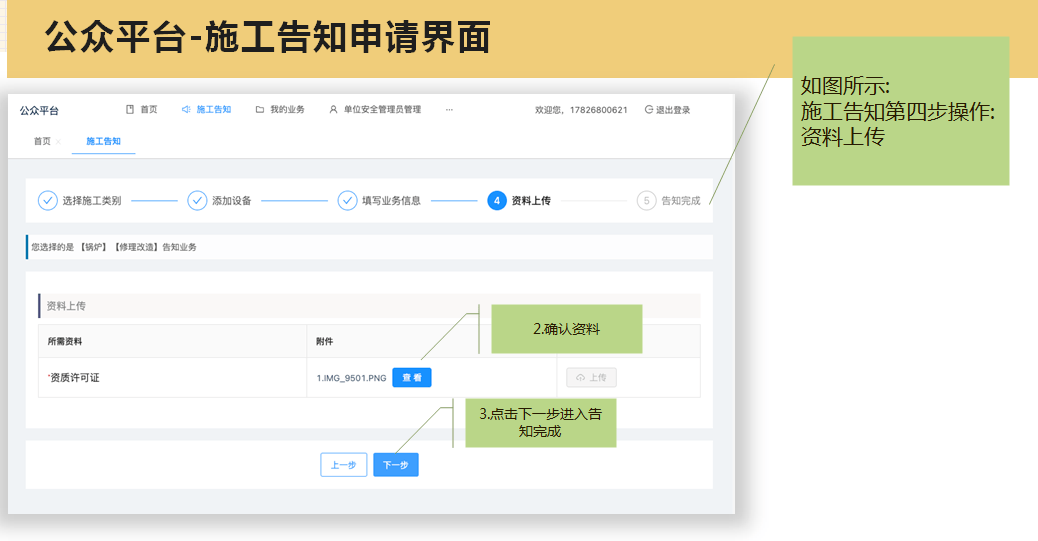Click the 告知完成 step label
The height and width of the screenshot is (541, 1038).
(681, 201)
